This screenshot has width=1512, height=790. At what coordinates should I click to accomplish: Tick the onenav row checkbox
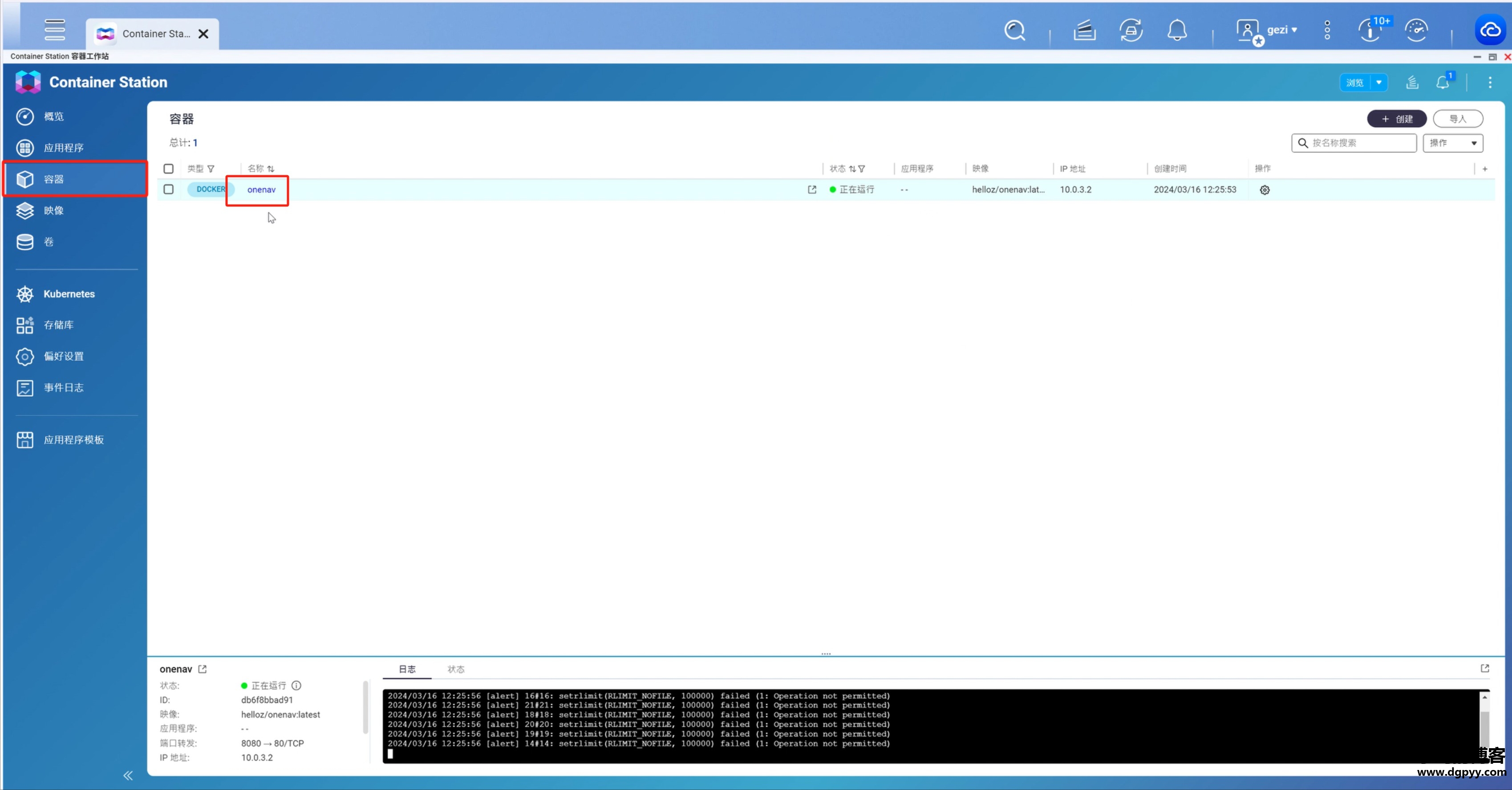(168, 189)
